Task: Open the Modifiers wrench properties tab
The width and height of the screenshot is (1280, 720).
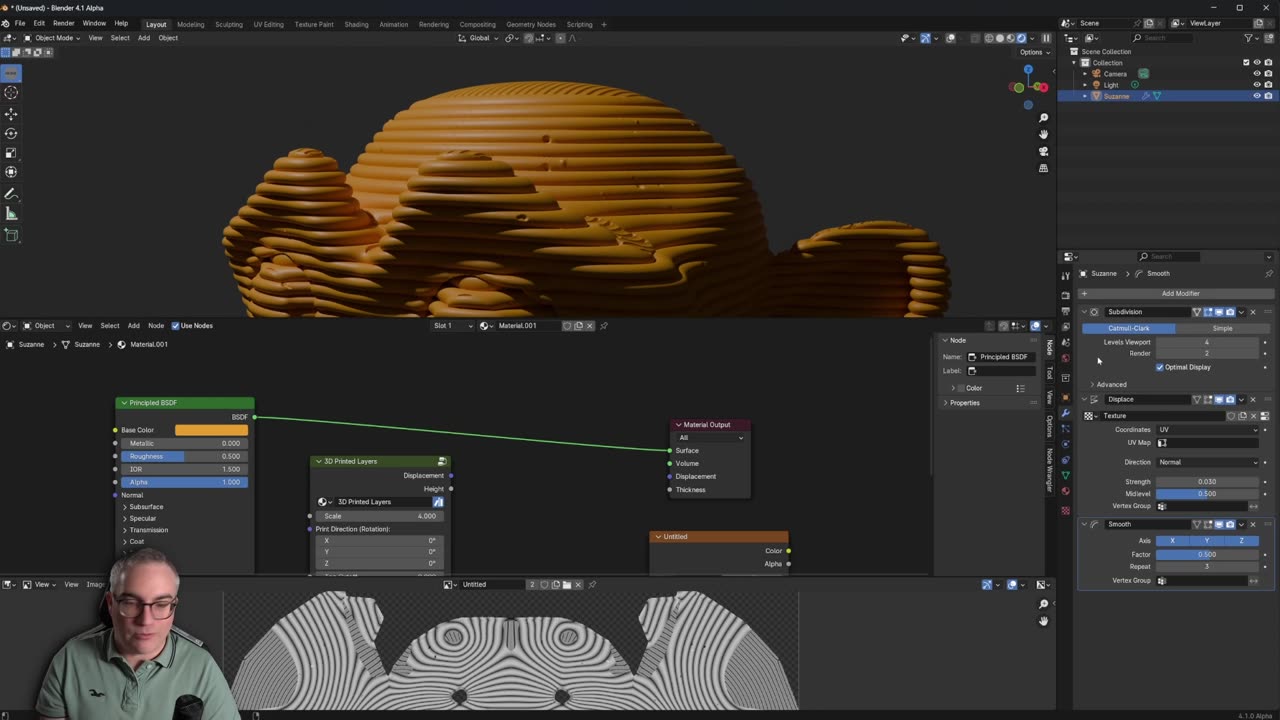Action: (x=1065, y=413)
